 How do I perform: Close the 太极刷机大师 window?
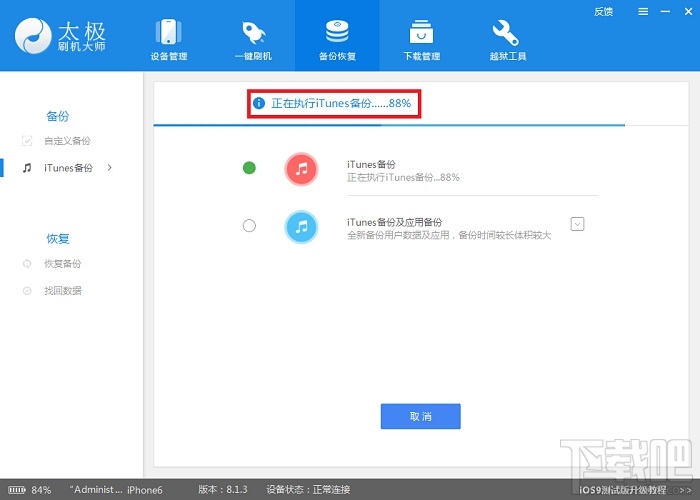pos(688,12)
